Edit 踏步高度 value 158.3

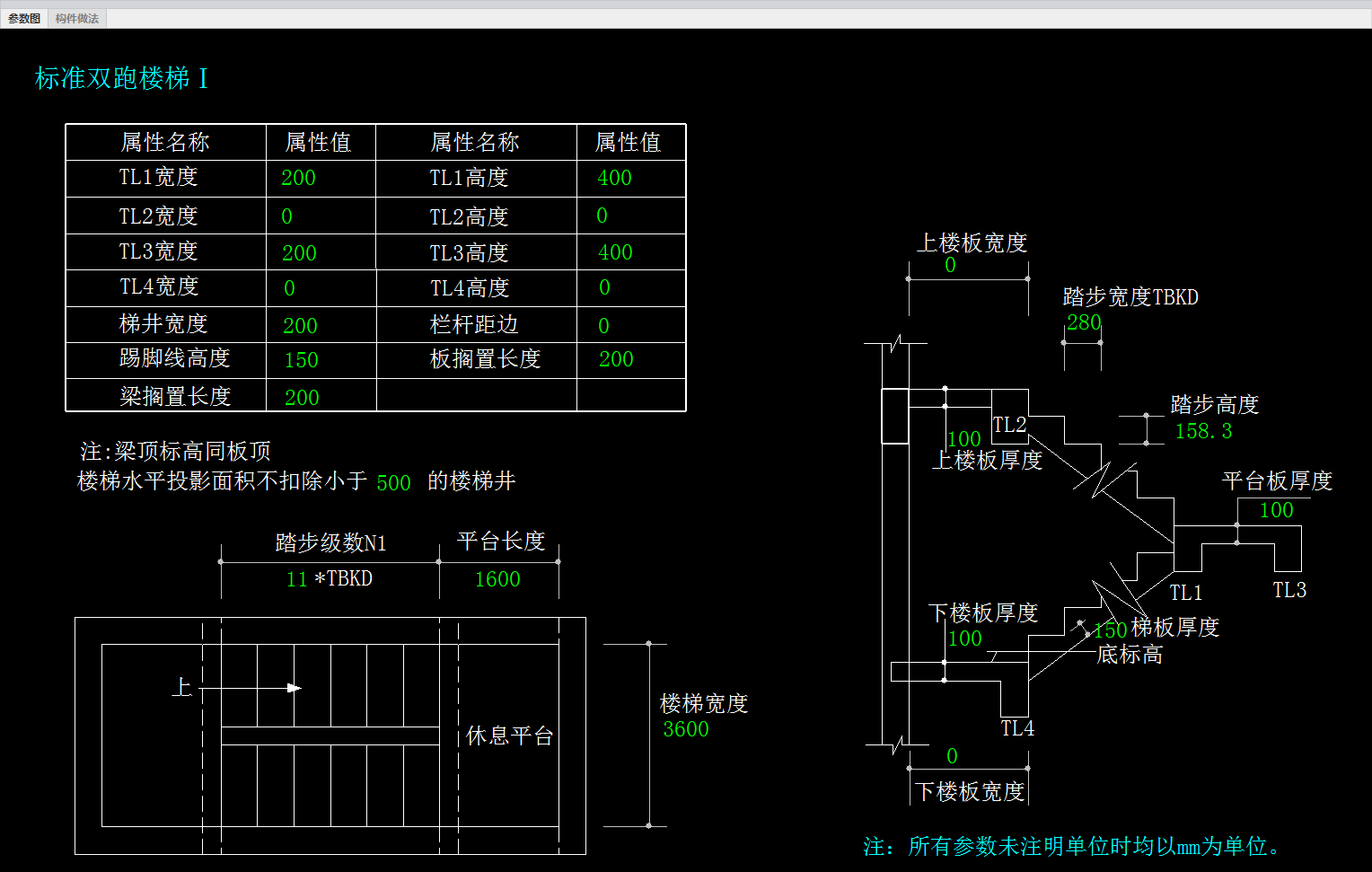[1203, 431]
